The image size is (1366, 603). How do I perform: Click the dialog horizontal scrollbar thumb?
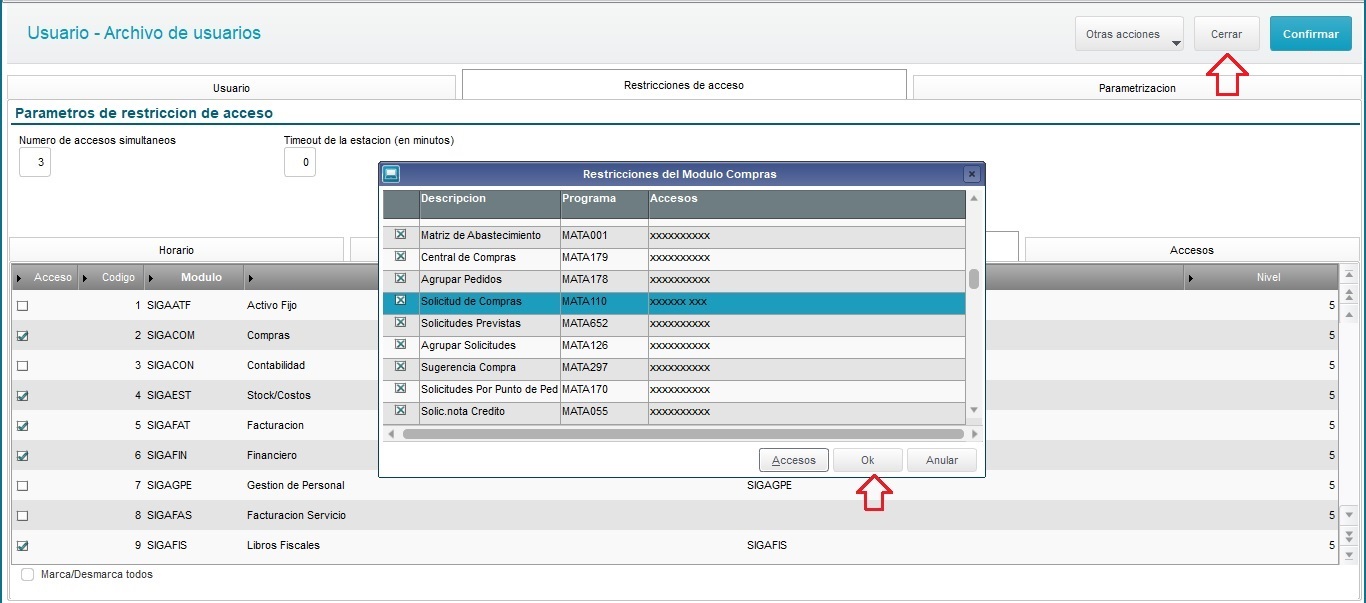click(x=683, y=434)
